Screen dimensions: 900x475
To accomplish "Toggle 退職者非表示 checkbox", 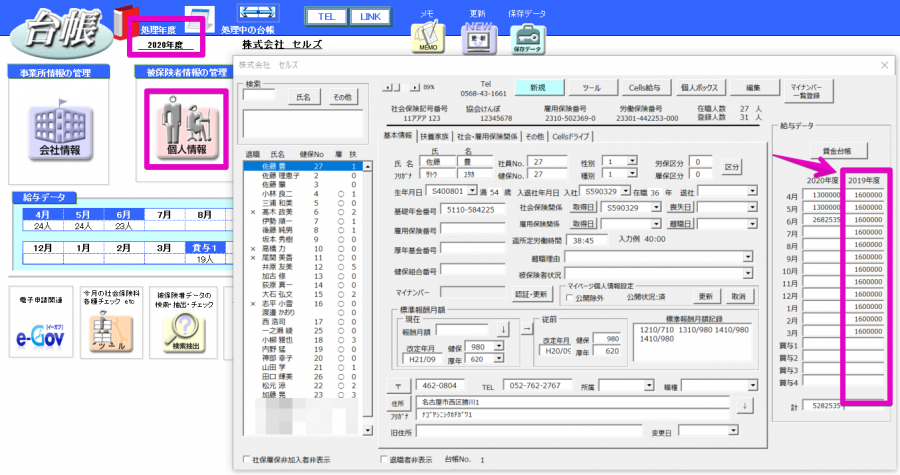I will coord(384,459).
